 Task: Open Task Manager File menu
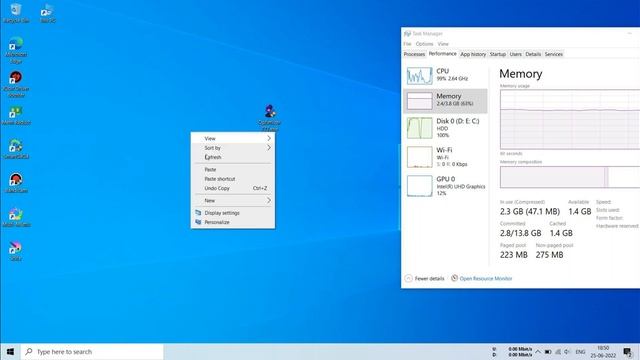coord(407,44)
